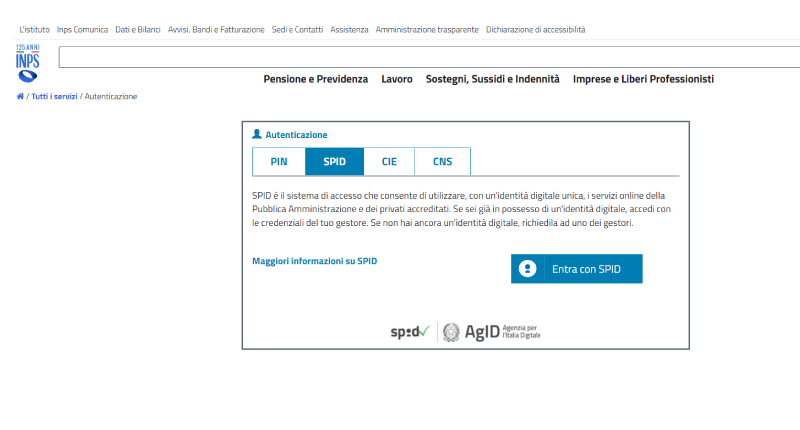This screenshot has width=800, height=430.
Task: Open the Lavoro section
Action: (397, 79)
